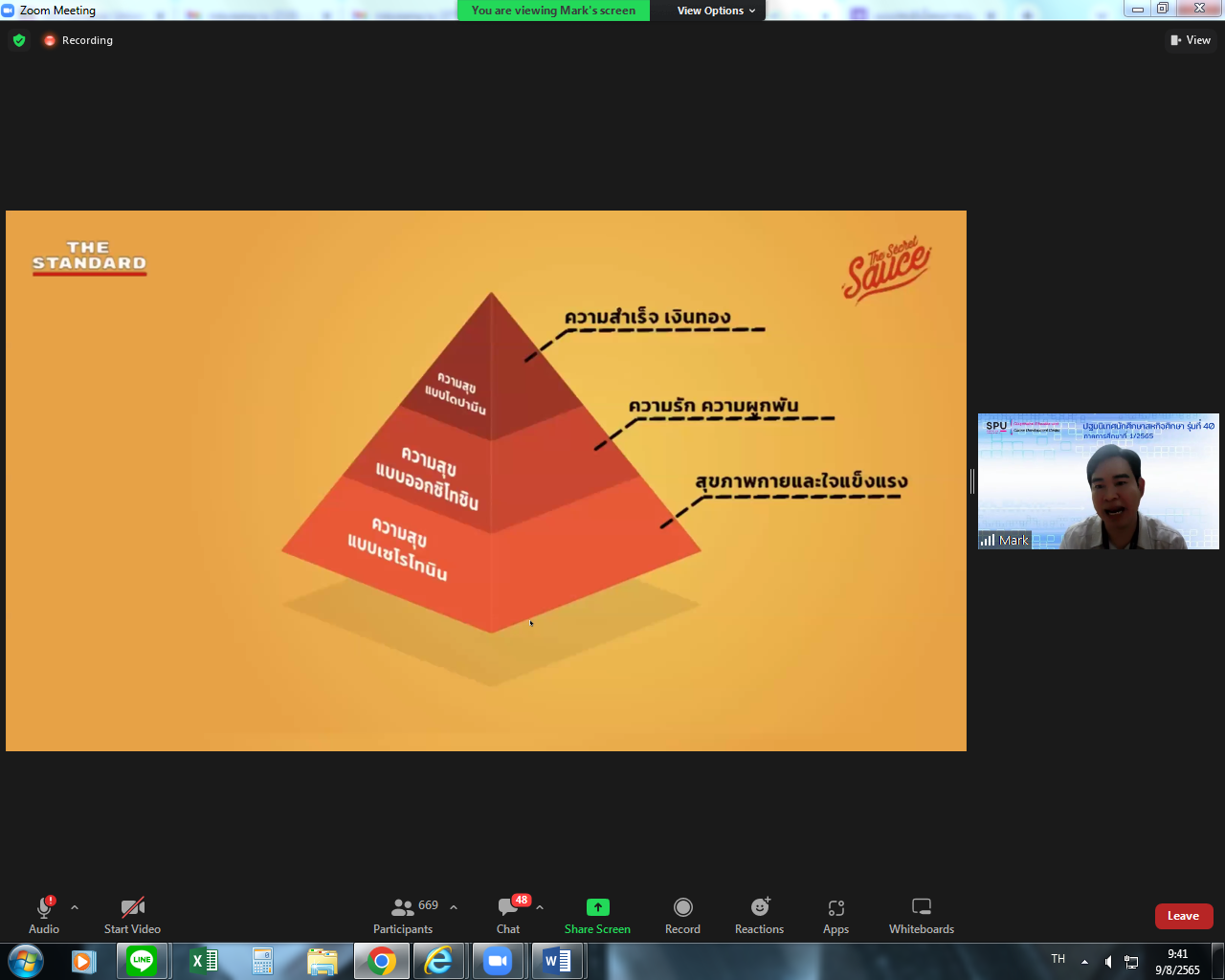Turn on camera with Start Video
1225x980 pixels.
coord(132,907)
